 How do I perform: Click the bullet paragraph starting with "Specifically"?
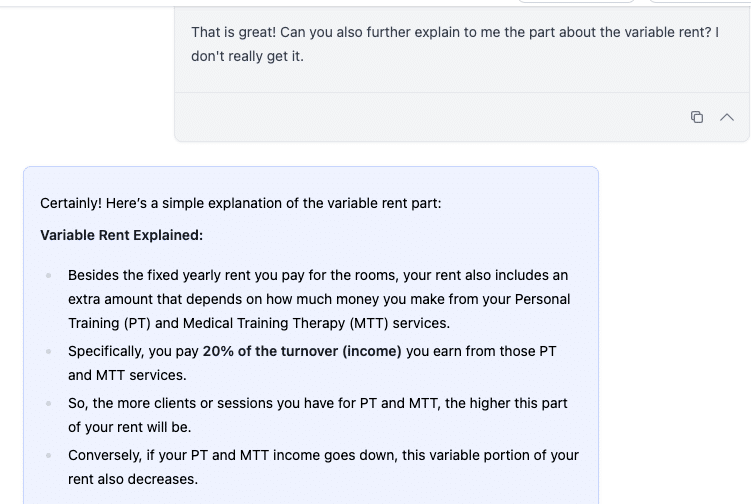[x=312, y=363]
